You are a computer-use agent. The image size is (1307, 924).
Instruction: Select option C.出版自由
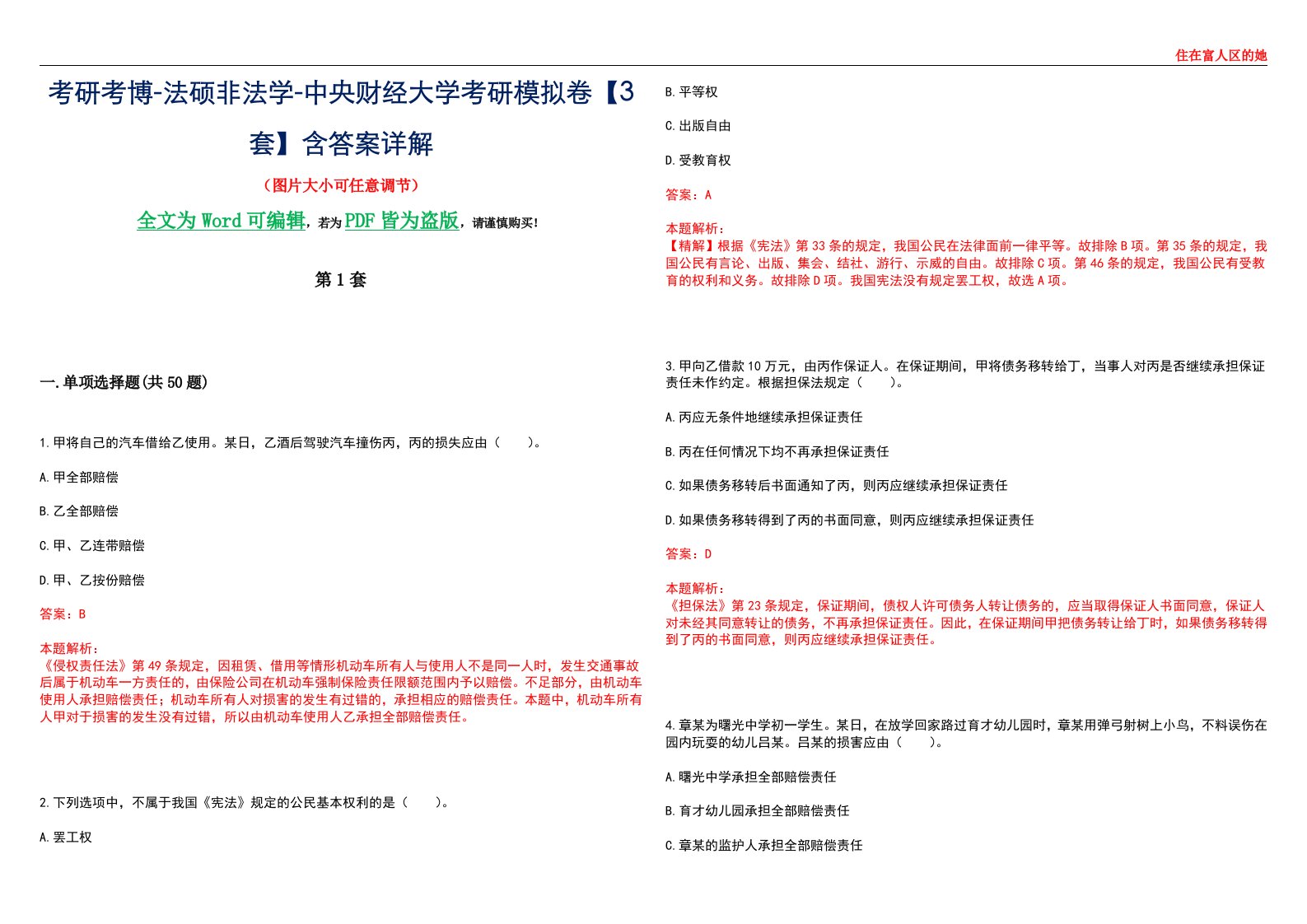point(698,126)
